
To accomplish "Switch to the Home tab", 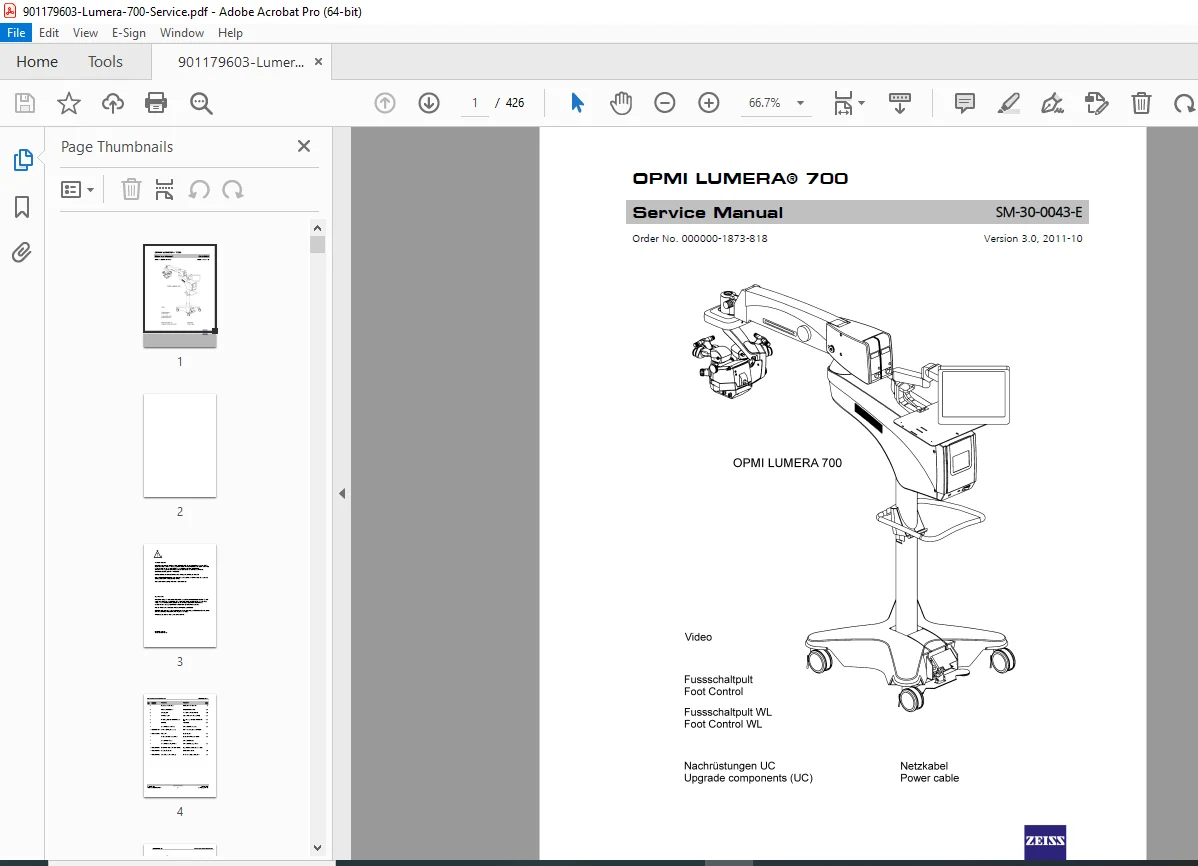I will coord(37,62).
